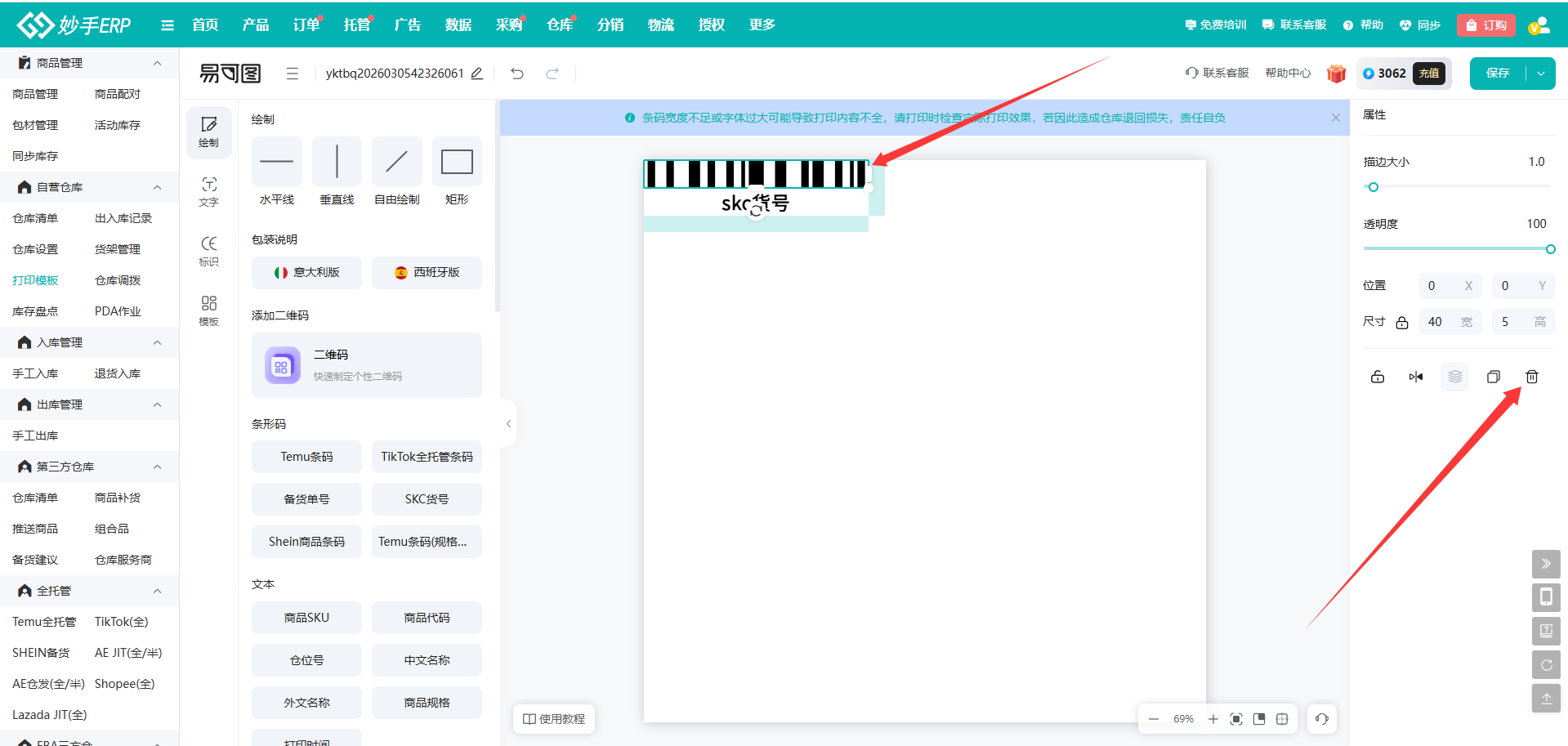
Task: Zoom in the canvas with plus
Action: point(1213,719)
